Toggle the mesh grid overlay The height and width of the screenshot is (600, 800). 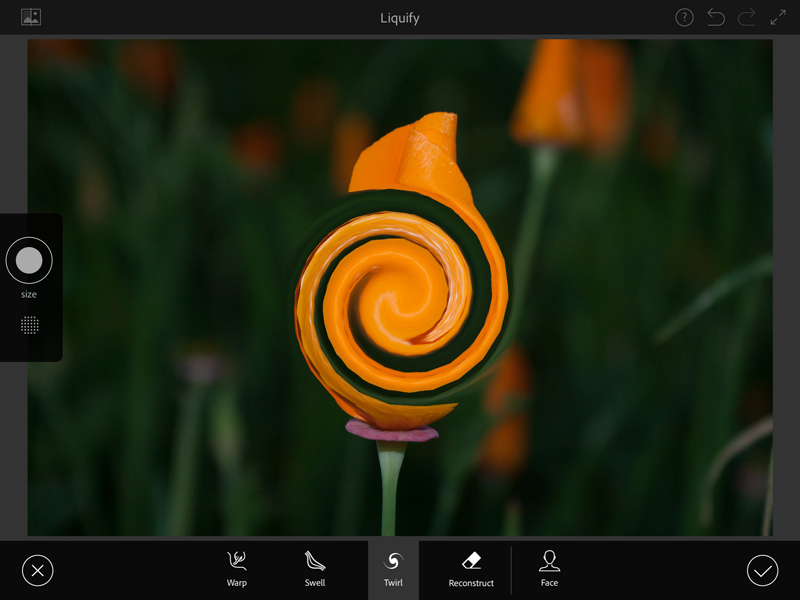coord(30,325)
